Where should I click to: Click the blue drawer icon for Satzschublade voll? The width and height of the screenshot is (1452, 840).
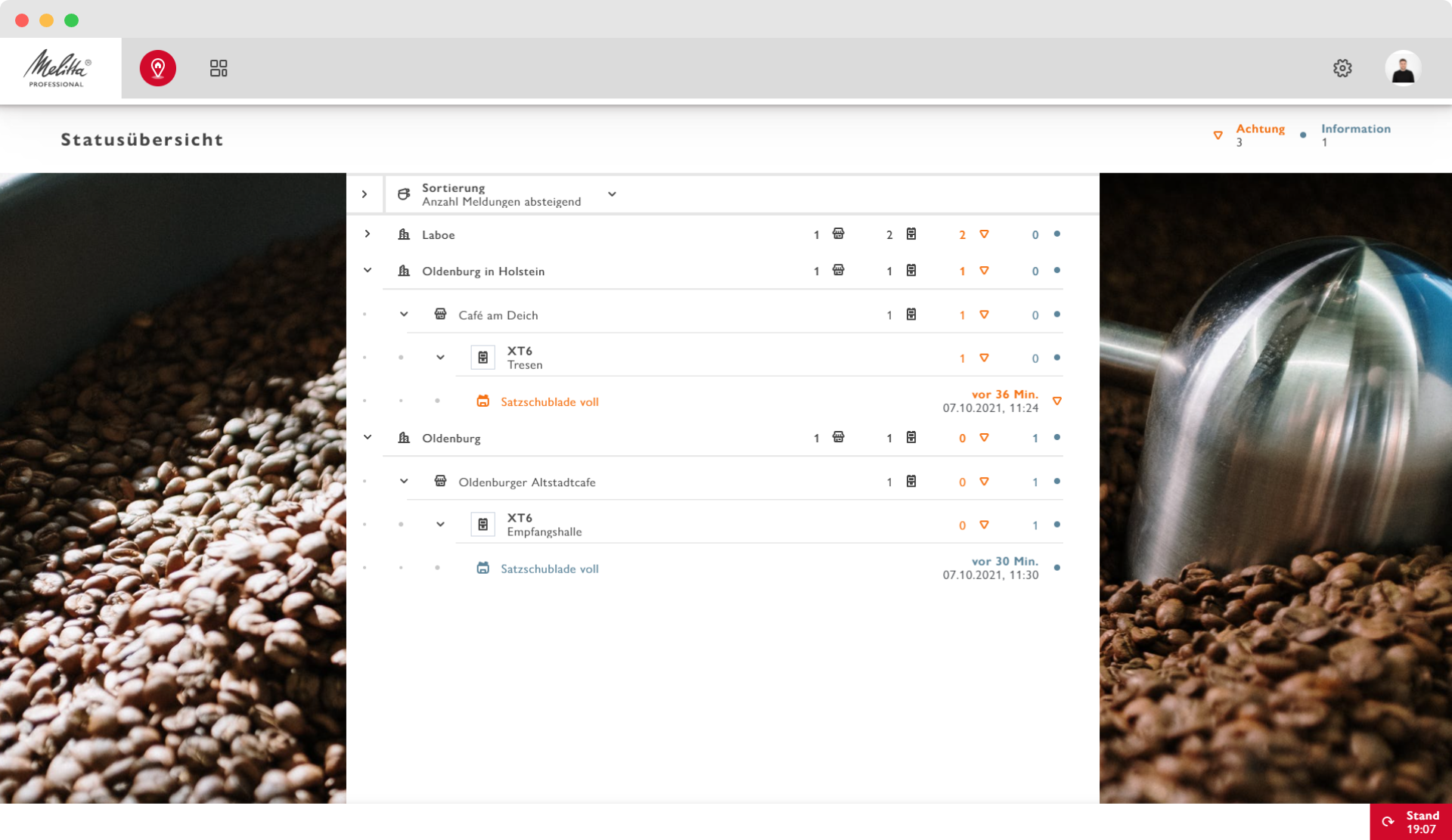(482, 568)
